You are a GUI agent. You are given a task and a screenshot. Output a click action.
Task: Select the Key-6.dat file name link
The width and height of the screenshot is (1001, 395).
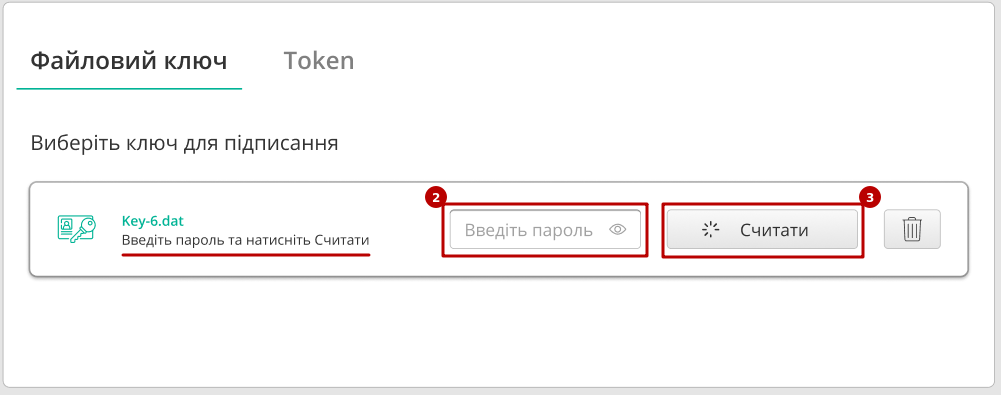153,221
